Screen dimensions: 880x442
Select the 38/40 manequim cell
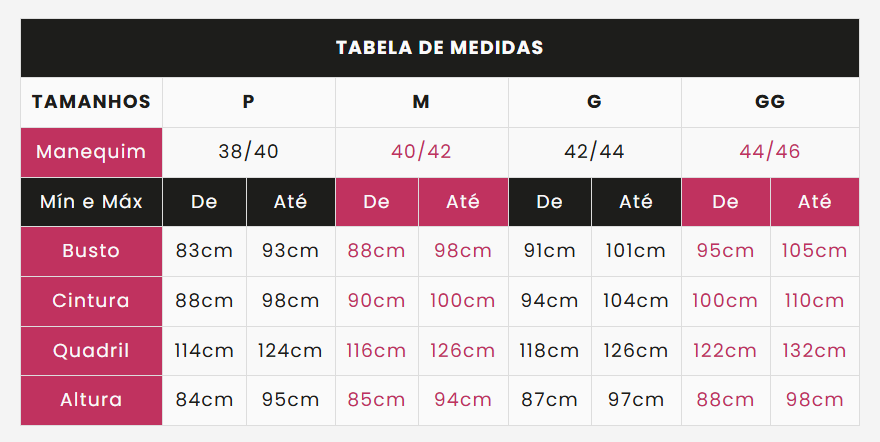(249, 152)
